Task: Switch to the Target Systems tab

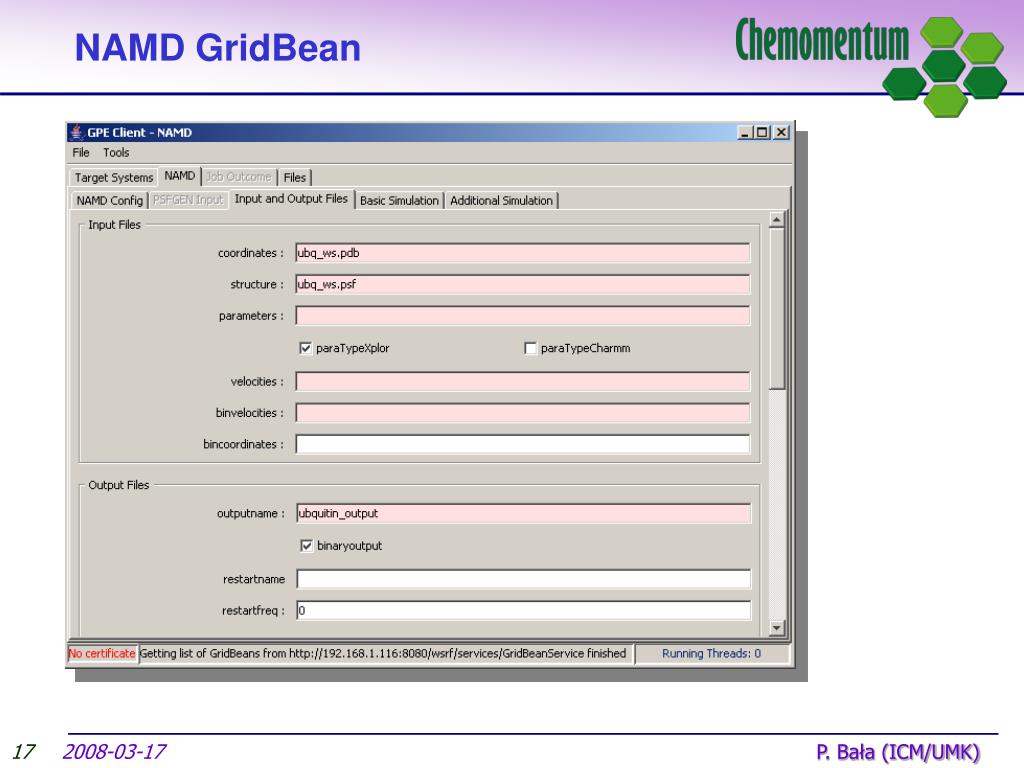Action: (x=114, y=177)
